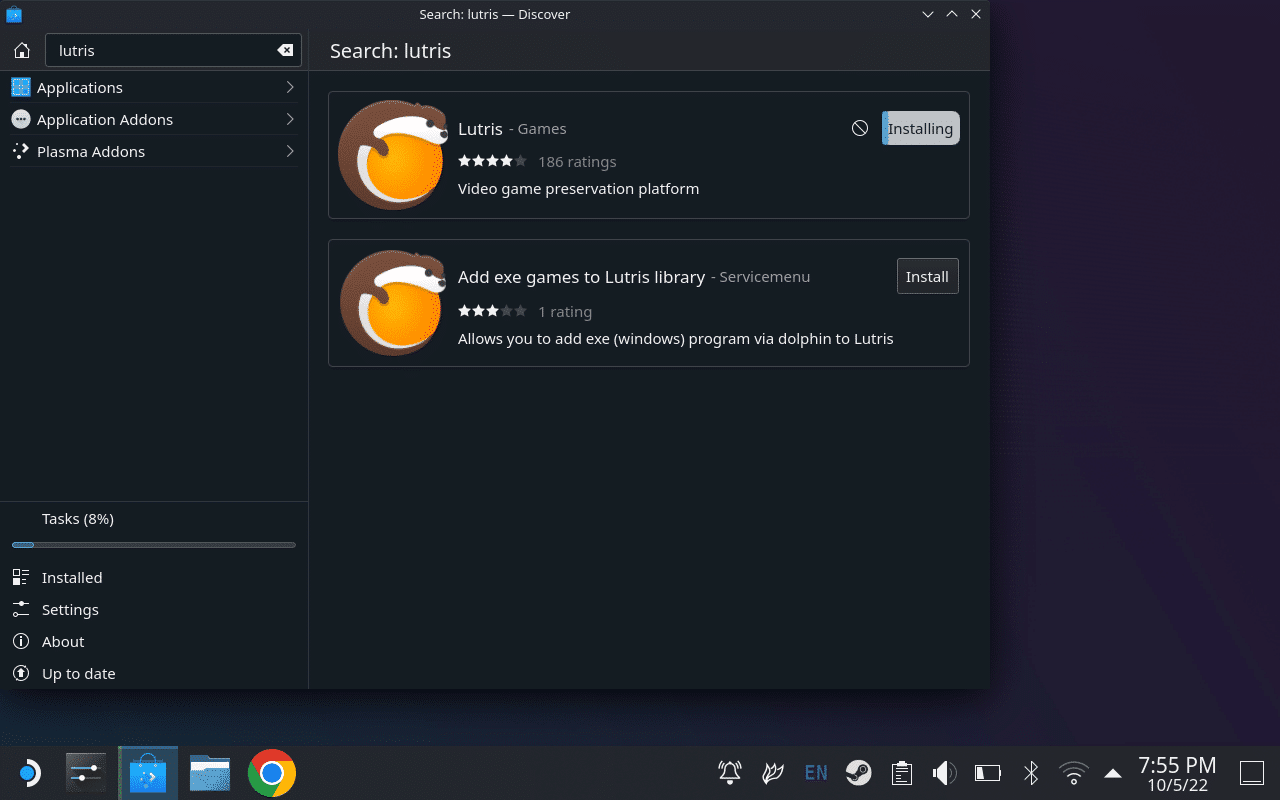
Task: Click the Home icon beside the search field
Action: 21,50
